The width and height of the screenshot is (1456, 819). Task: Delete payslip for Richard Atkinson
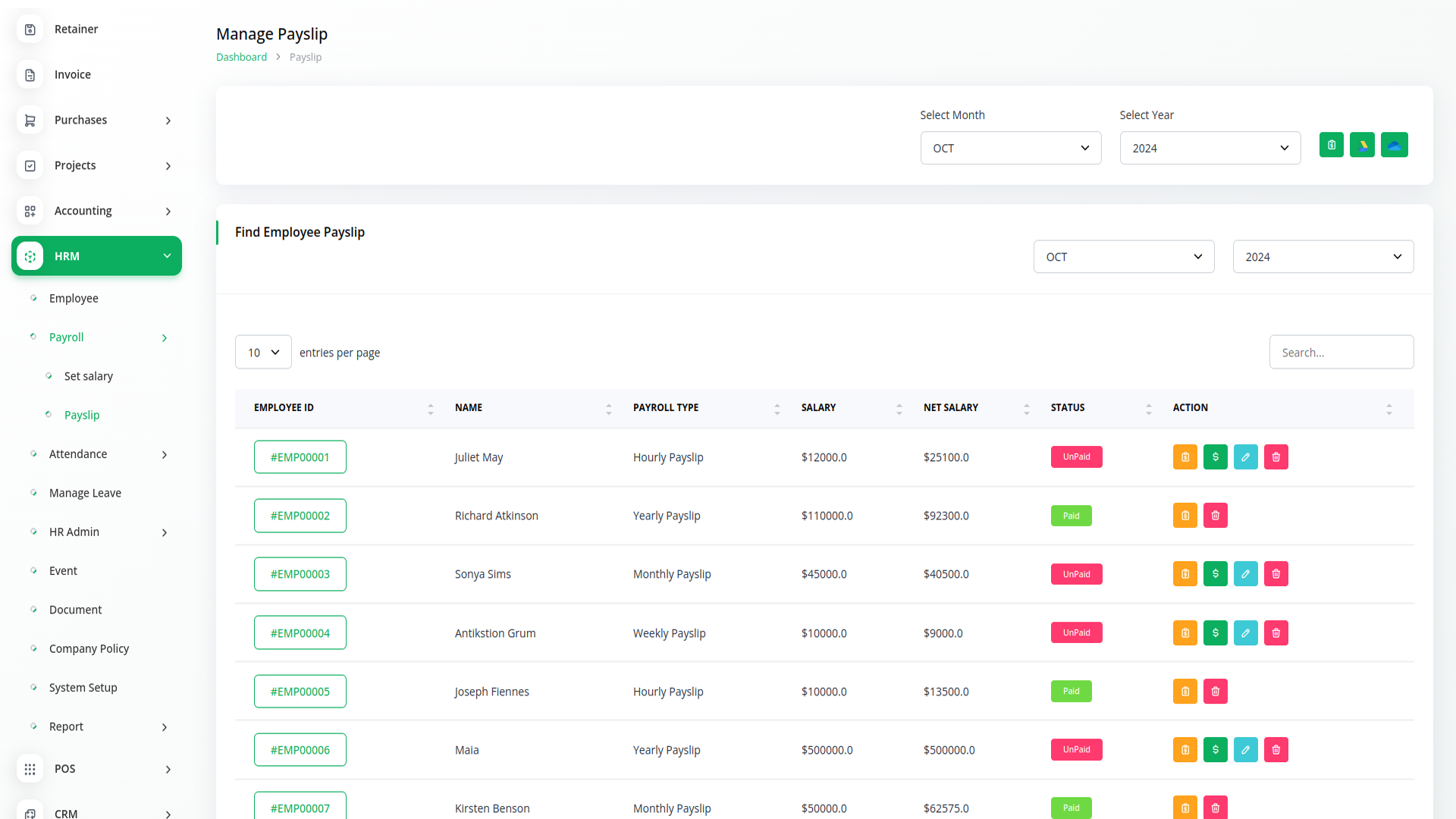[x=1216, y=516]
